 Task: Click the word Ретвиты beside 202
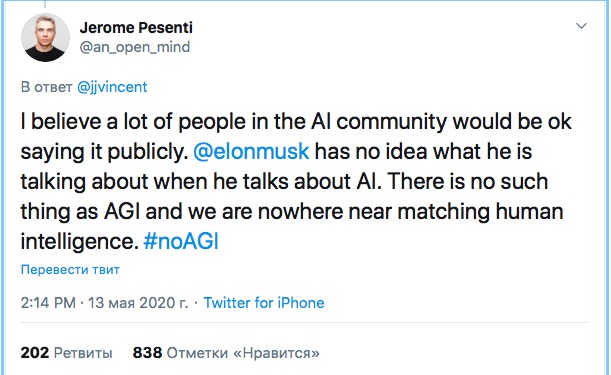(83, 353)
